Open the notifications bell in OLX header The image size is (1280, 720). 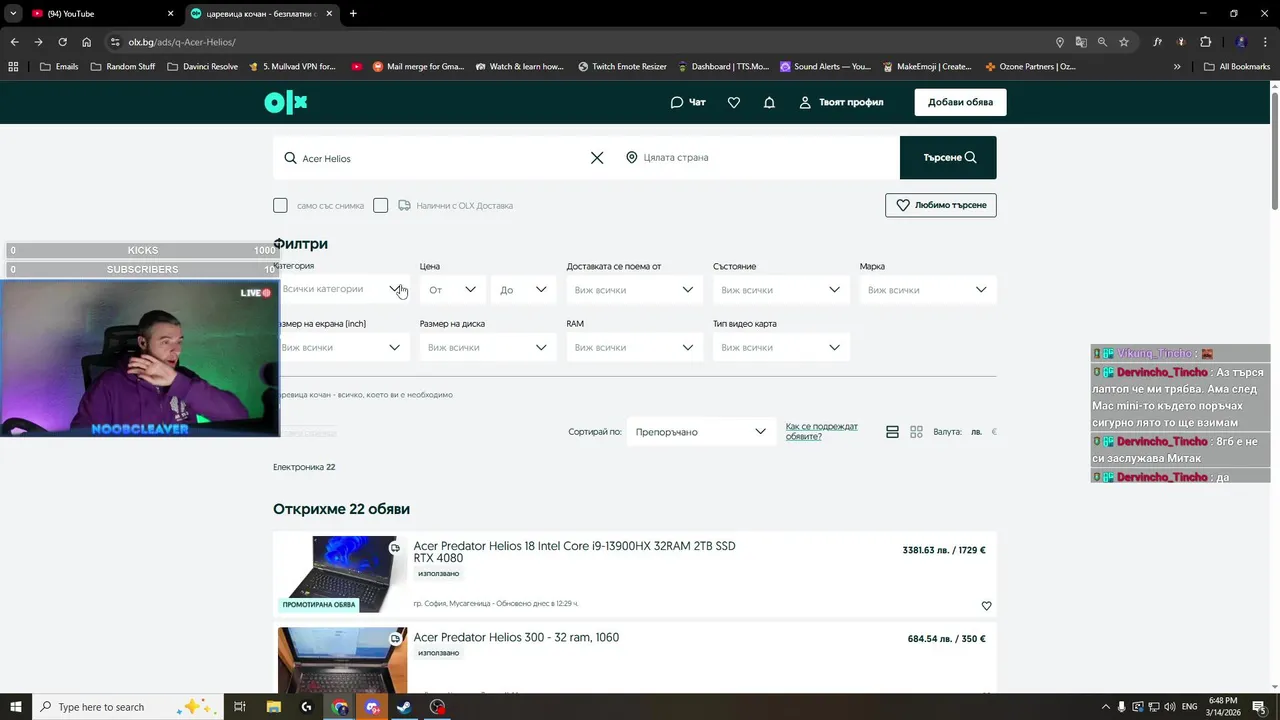tap(769, 102)
